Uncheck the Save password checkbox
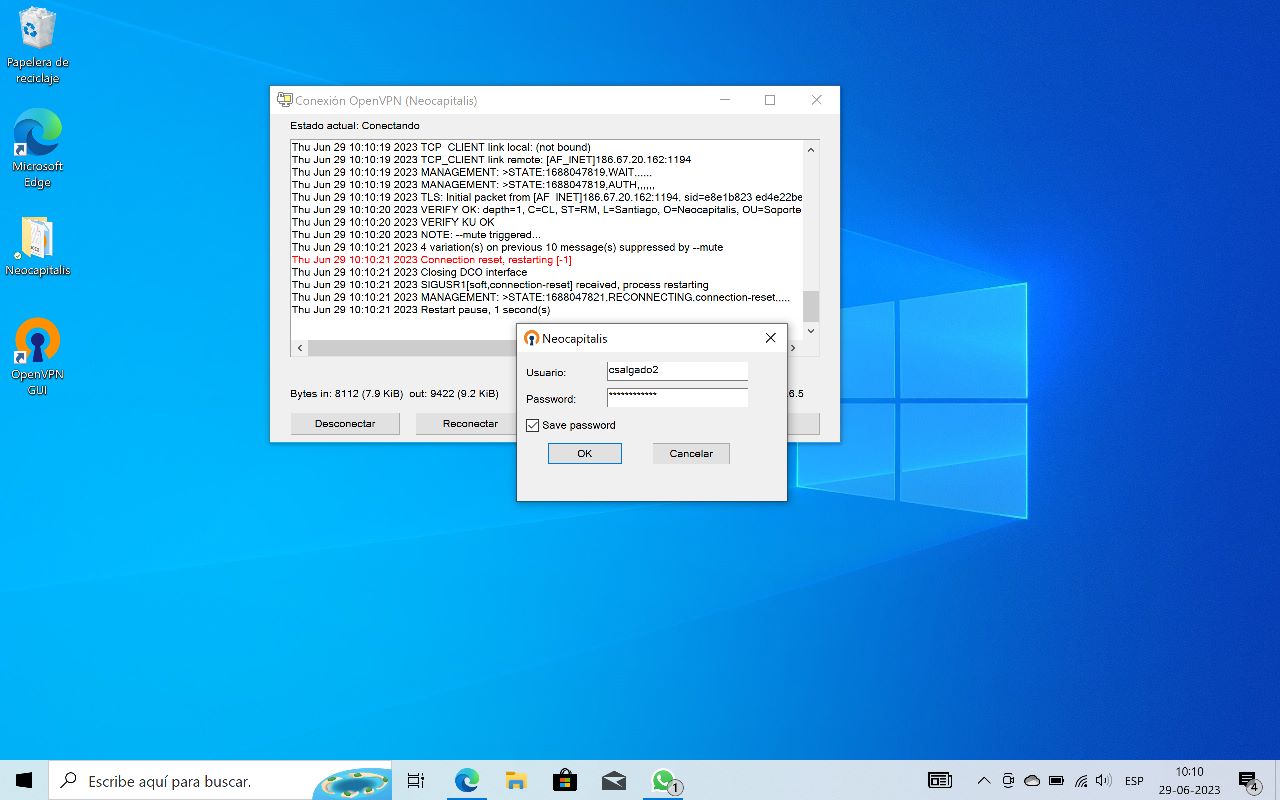Viewport: 1280px width, 800px height. pos(533,425)
